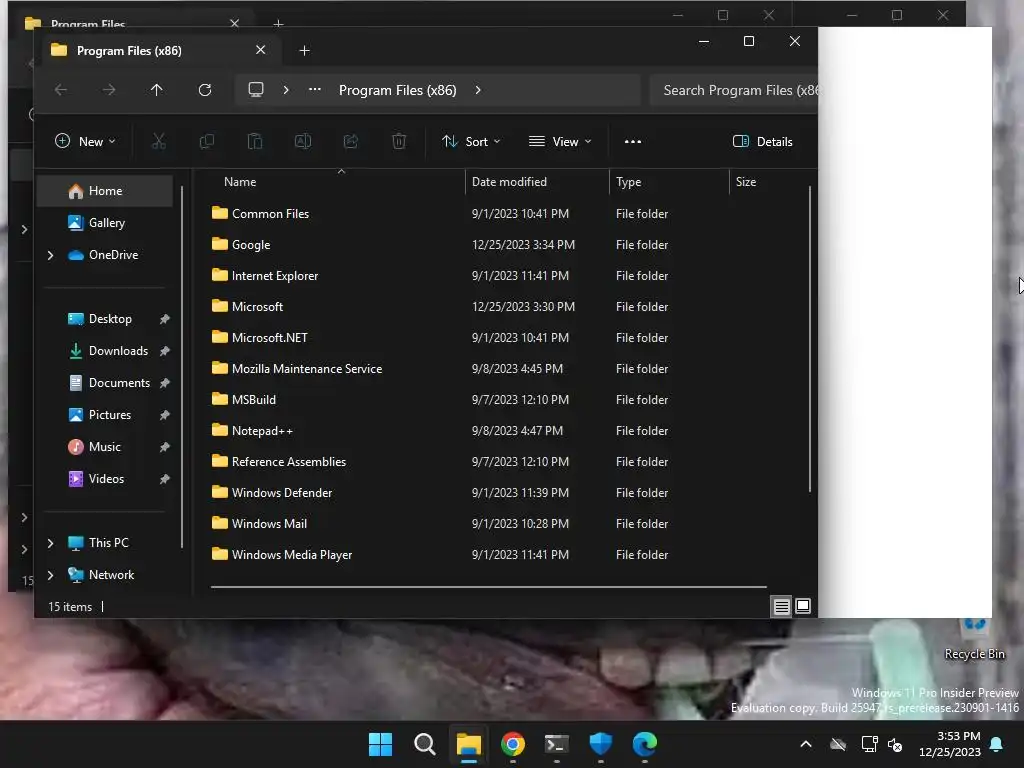Image resolution: width=1024 pixels, height=768 pixels.
Task: Select the Program Files (x86) tab
Action: click(x=159, y=50)
